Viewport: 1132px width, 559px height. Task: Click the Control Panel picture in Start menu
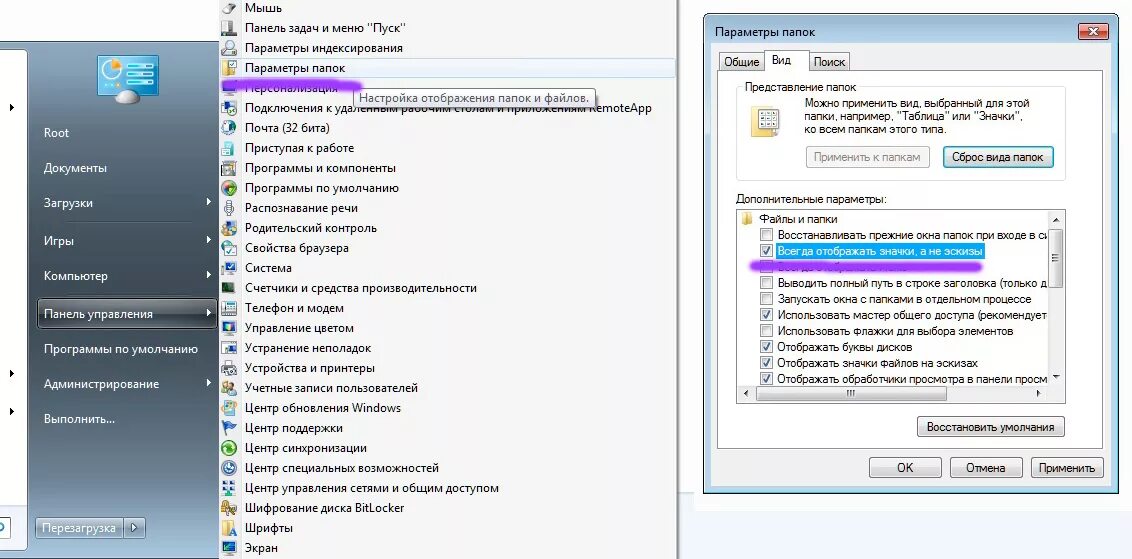click(128, 79)
